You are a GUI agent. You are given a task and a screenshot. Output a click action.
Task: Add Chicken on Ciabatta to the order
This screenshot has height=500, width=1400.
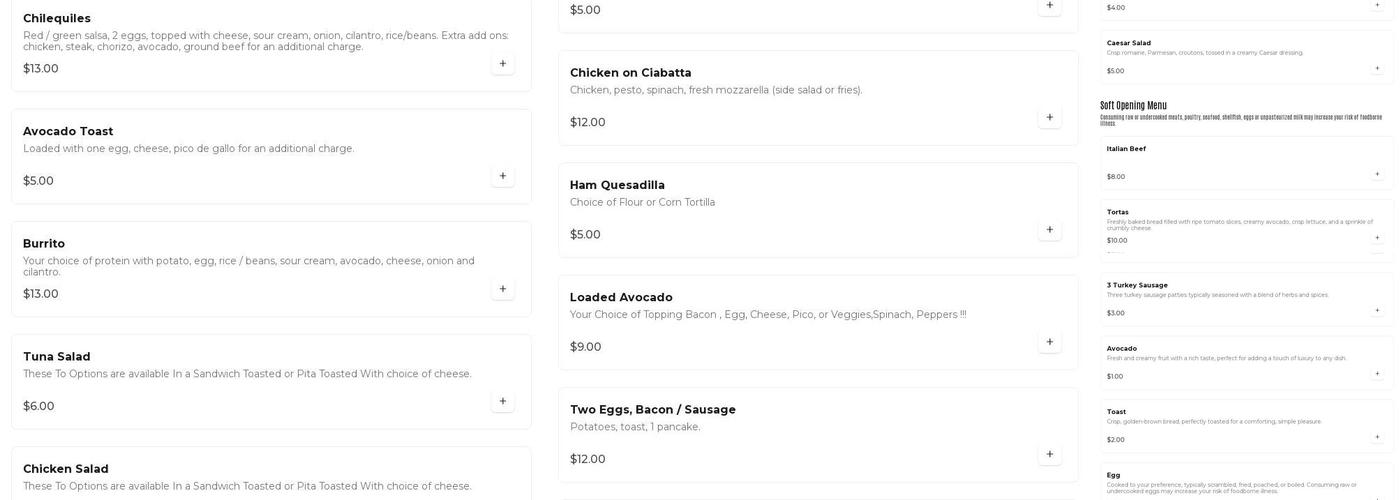point(1049,117)
